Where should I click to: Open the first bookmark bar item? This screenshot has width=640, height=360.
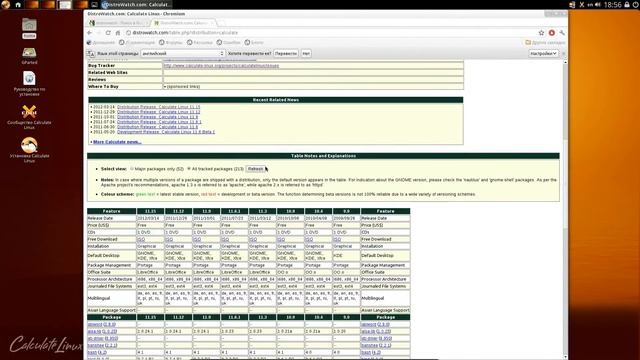101,42
